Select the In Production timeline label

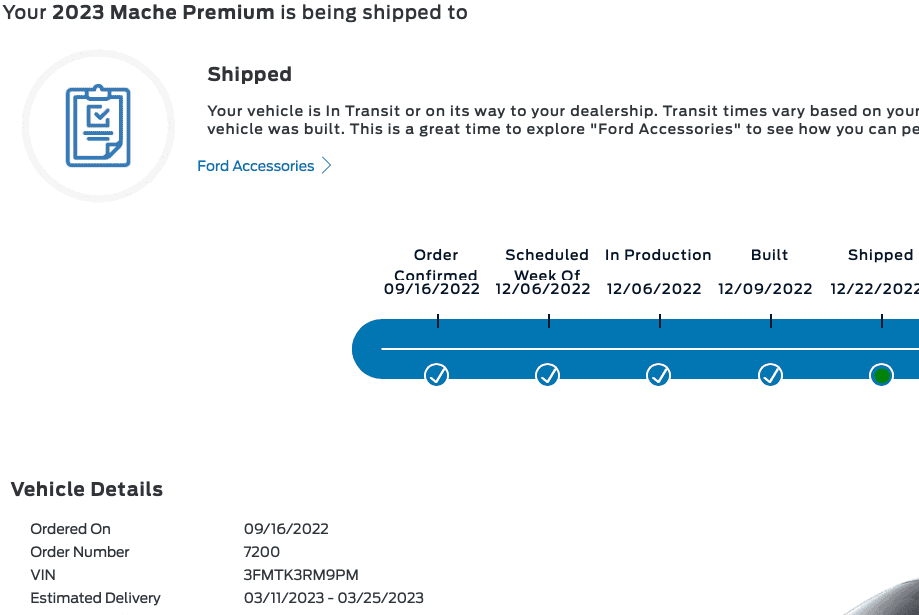pyautogui.click(x=658, y=255)
